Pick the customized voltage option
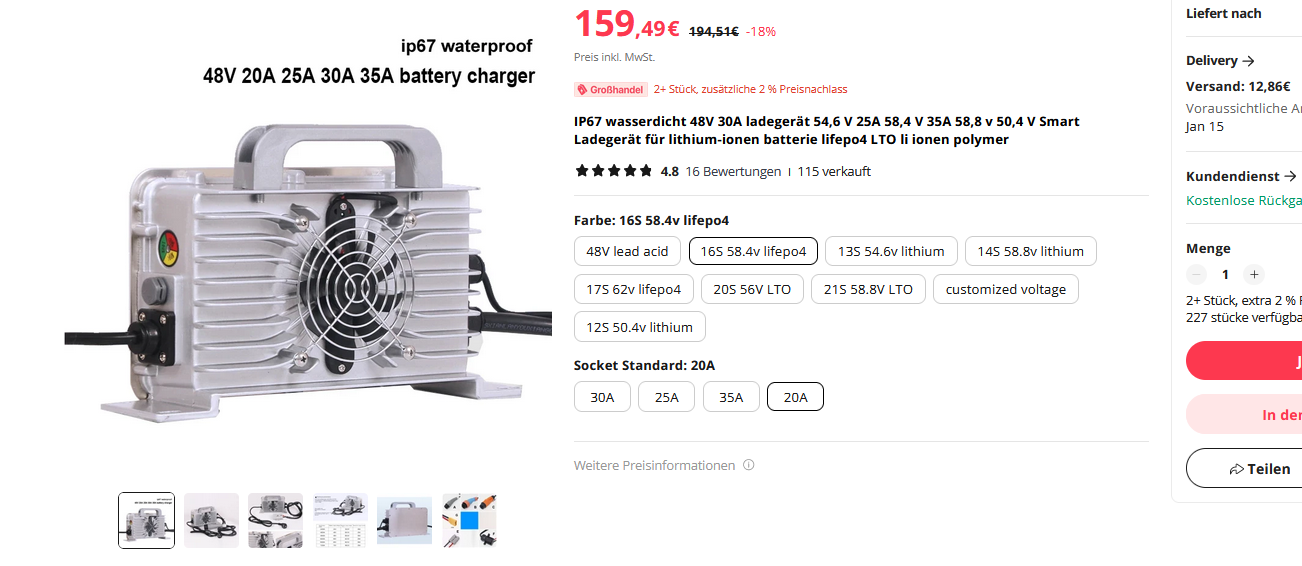 tap(1006, 289)
